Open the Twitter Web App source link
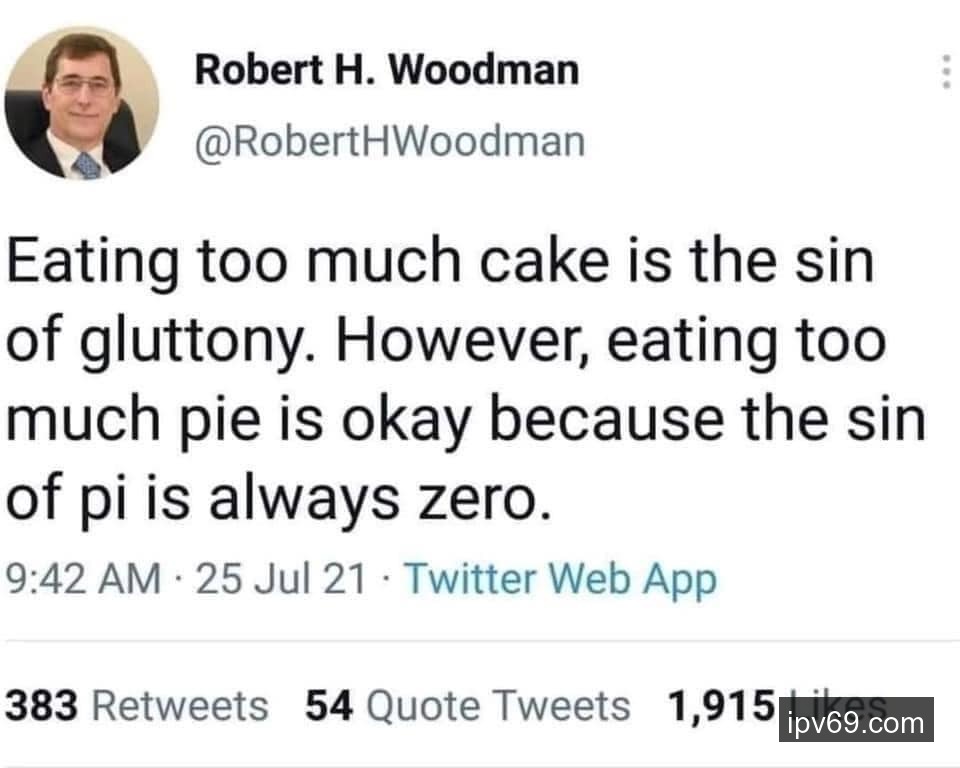This screenshot has width=960, height=768. pyautogui.click(x=559, y=579)
